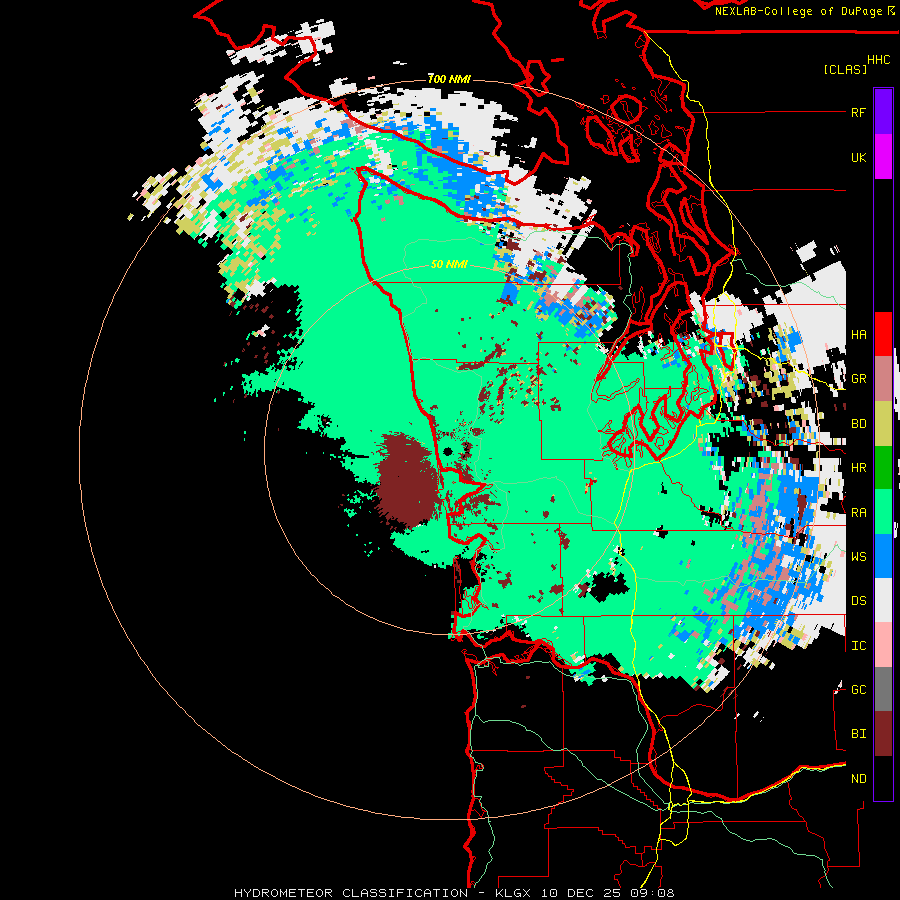Click the RF legend label
The height and width of the screenshot is (900, 900).
[x=858, y=113]
